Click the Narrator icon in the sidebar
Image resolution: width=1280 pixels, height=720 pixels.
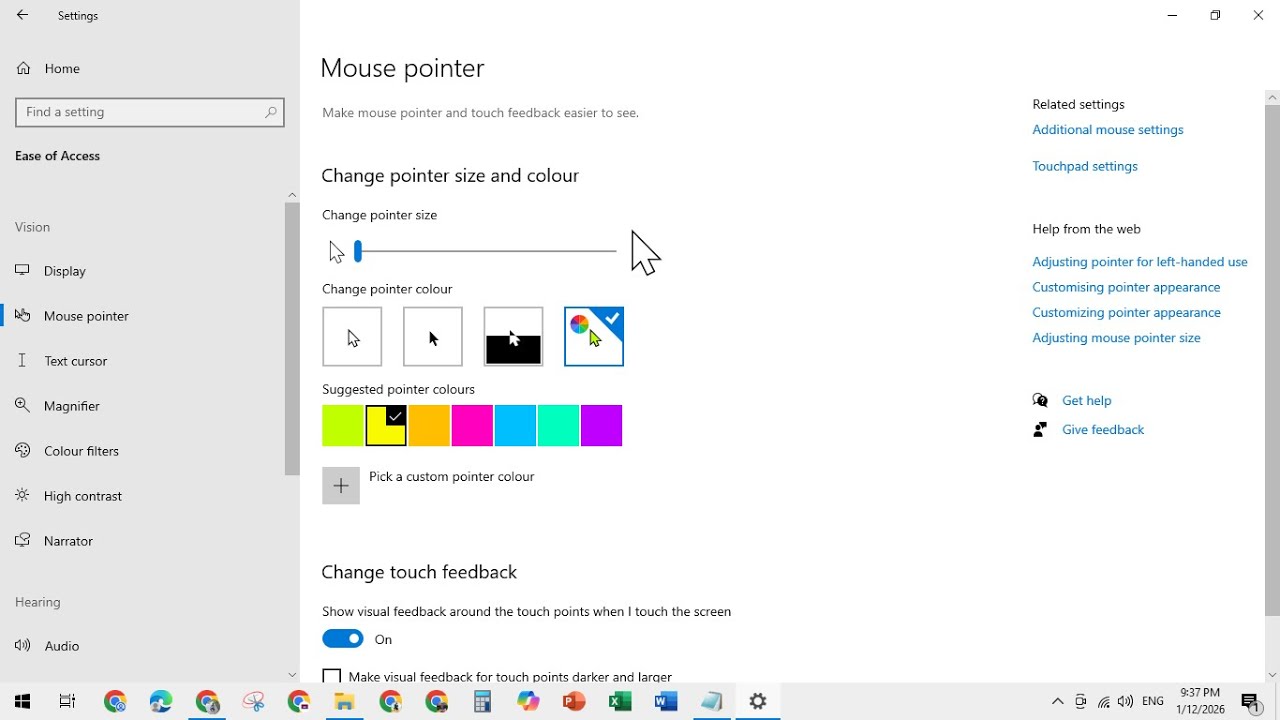pyautogui.click(x=22, y=541)
